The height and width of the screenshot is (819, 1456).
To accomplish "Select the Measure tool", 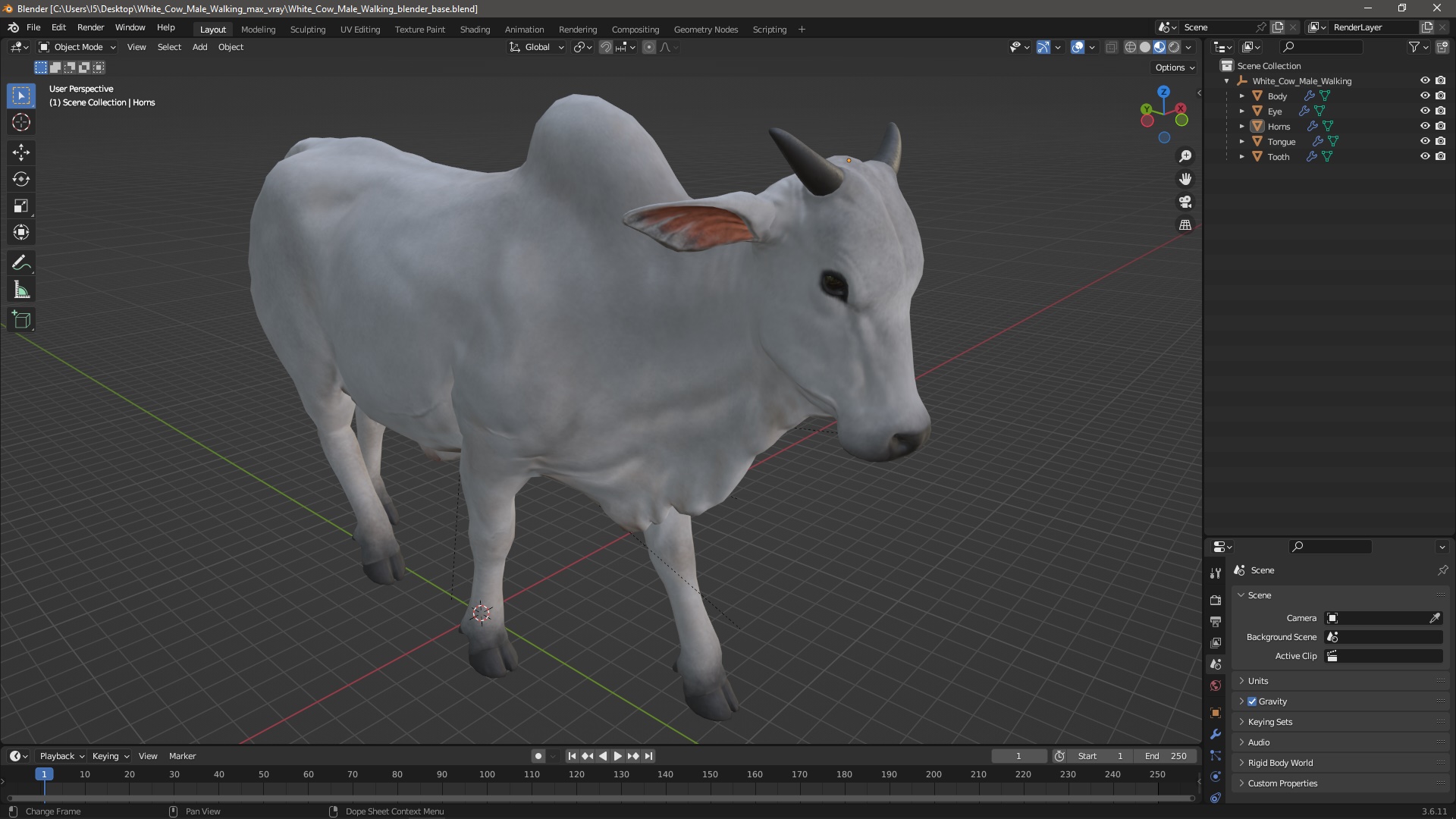I will [21, 290].
